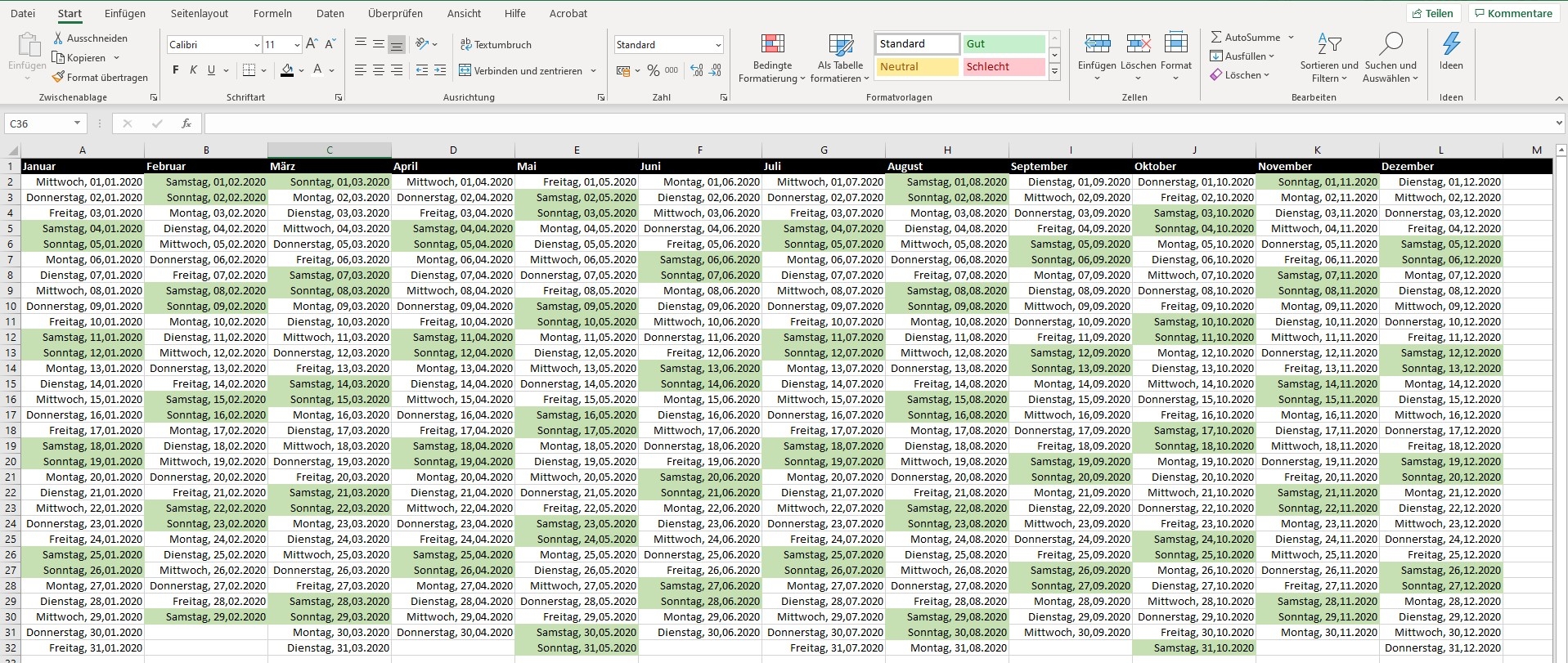Click the Kopieren icon
Viewport: 1568px width, 663px height.
tap(58, 58)
